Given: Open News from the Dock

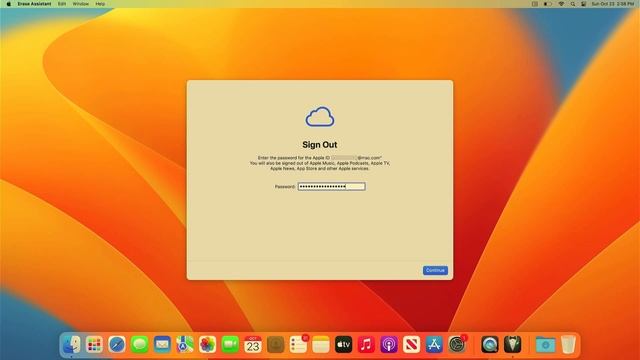Looking at the screenshot, I should click(x=411, y=344).
